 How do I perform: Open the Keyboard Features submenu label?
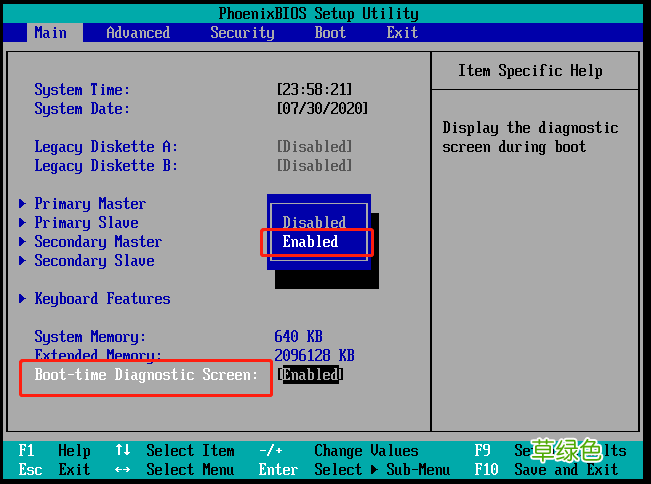pyautogui.click(x=102, y=298)
